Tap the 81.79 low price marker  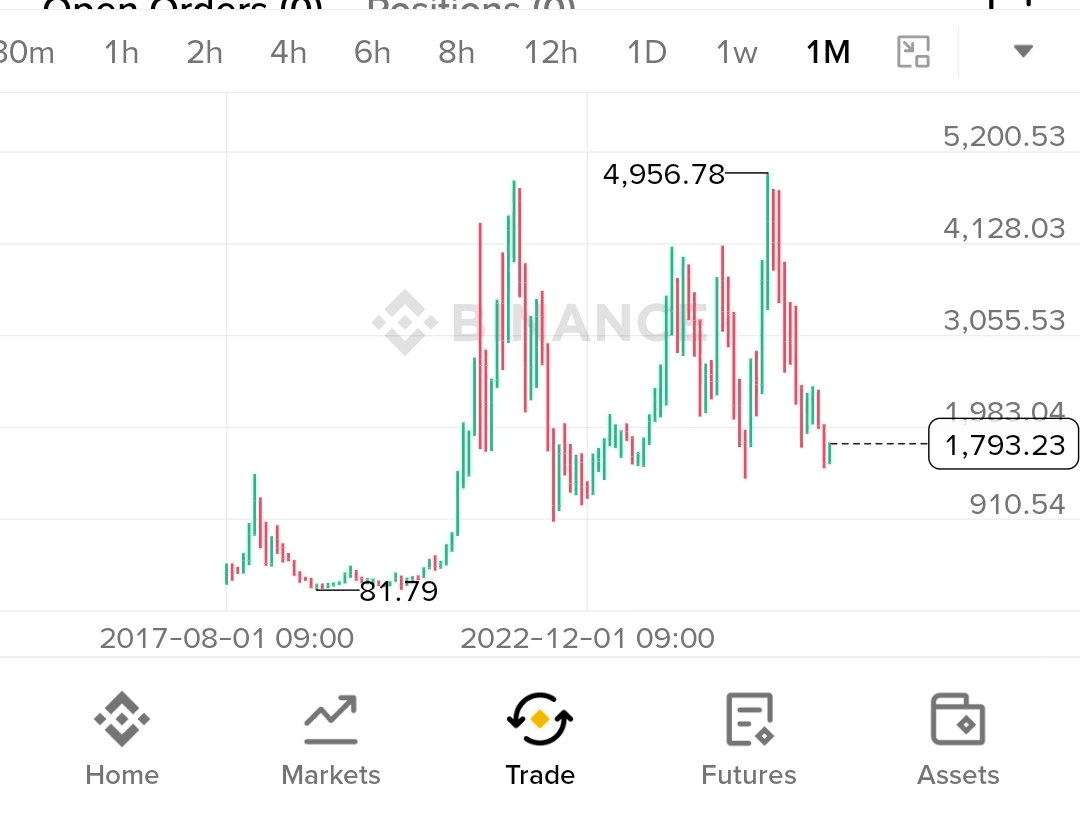coord(399,592)
